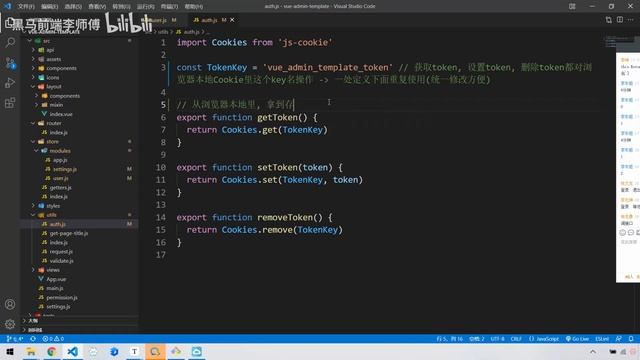Click UTF-8 encoding selector
Screen dimensions: 640x360
pos(497,339)
